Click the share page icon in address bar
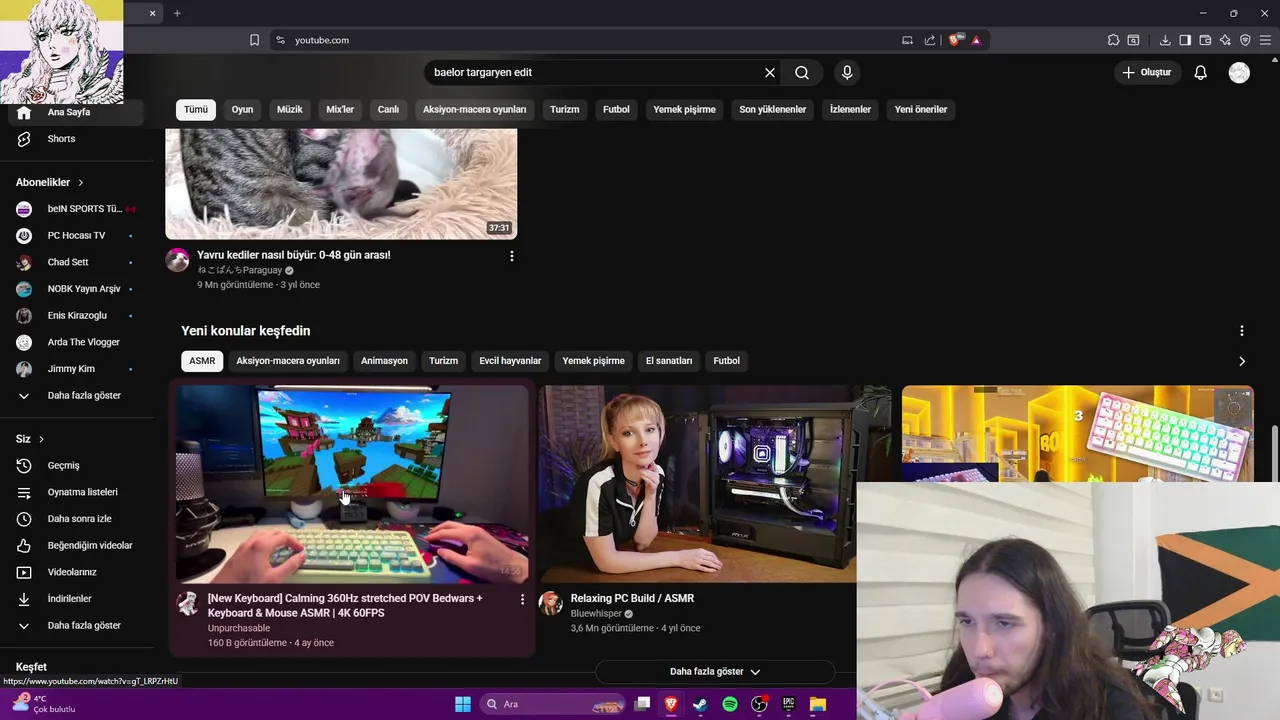 pos(930,40)
